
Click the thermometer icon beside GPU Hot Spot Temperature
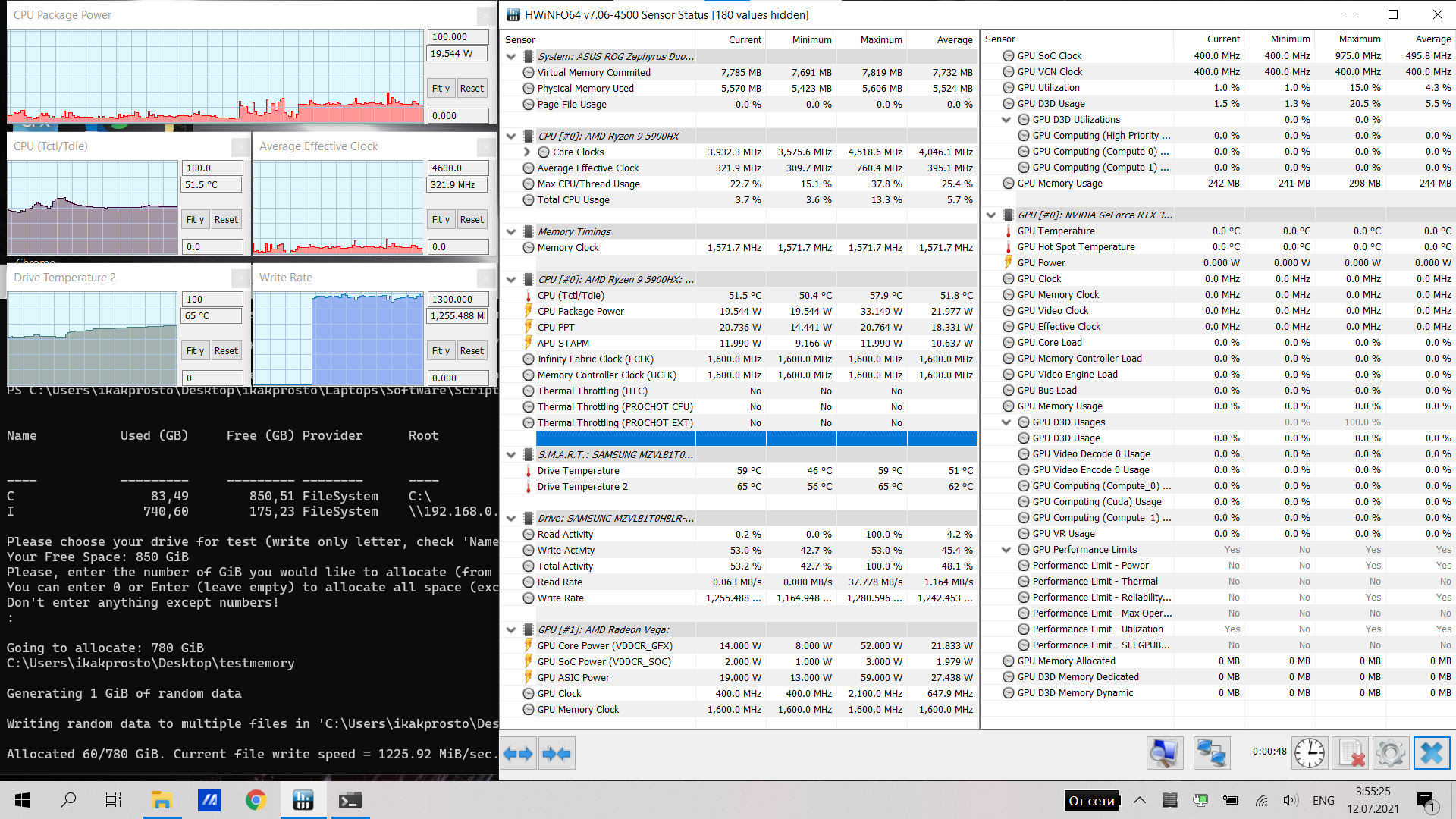click(1009, 247)
